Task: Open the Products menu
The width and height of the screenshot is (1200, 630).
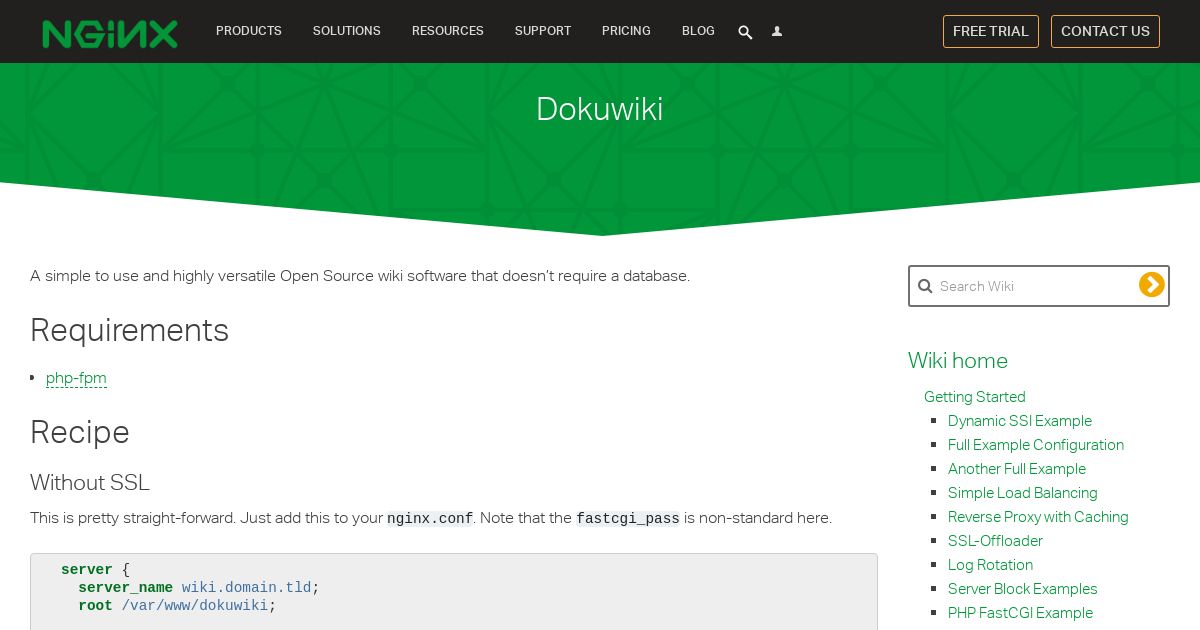Action: (x=249, y=31)
